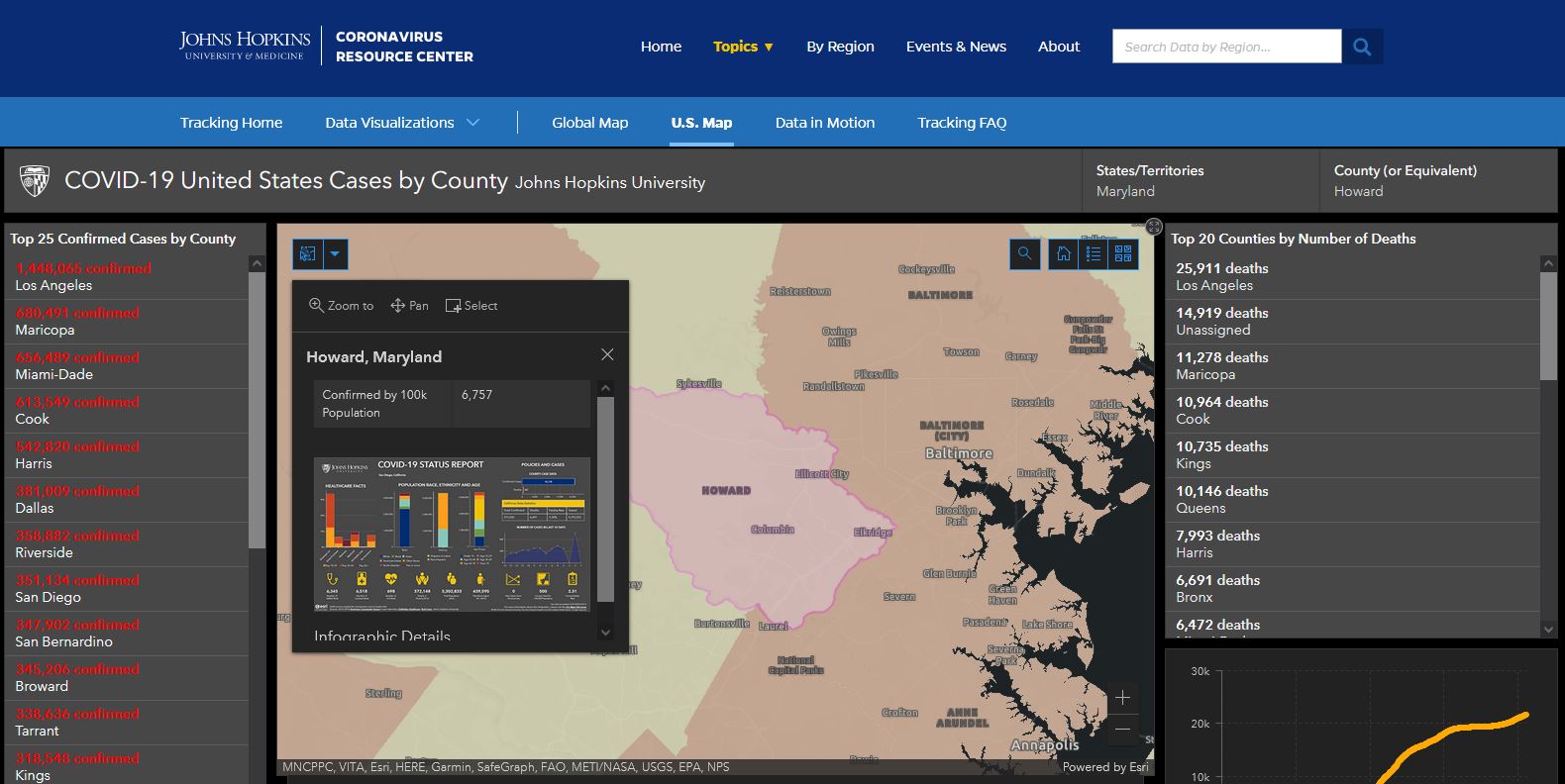
Task: Select Los Angeles 25,911 deaths row
Action: click(x=1353, y=276)
